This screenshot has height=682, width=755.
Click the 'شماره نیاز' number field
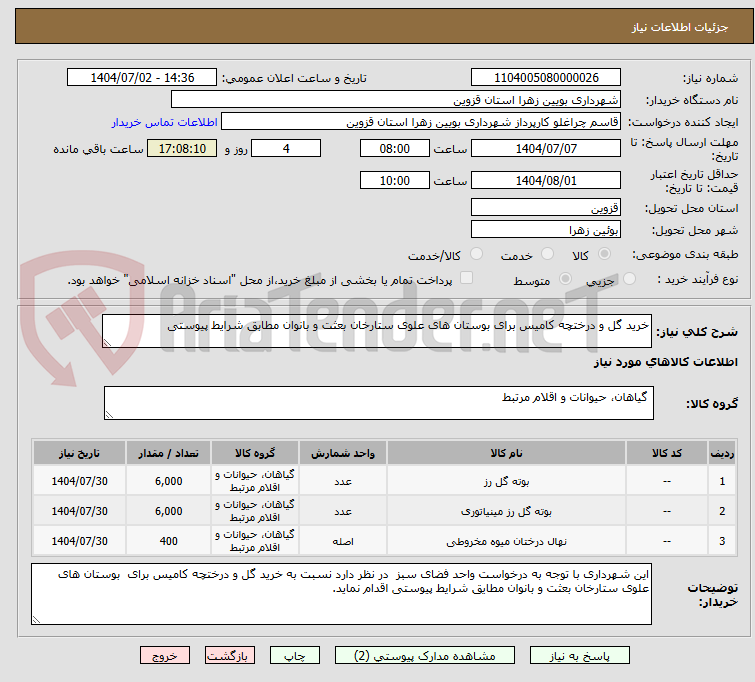(x=545, y=78)
